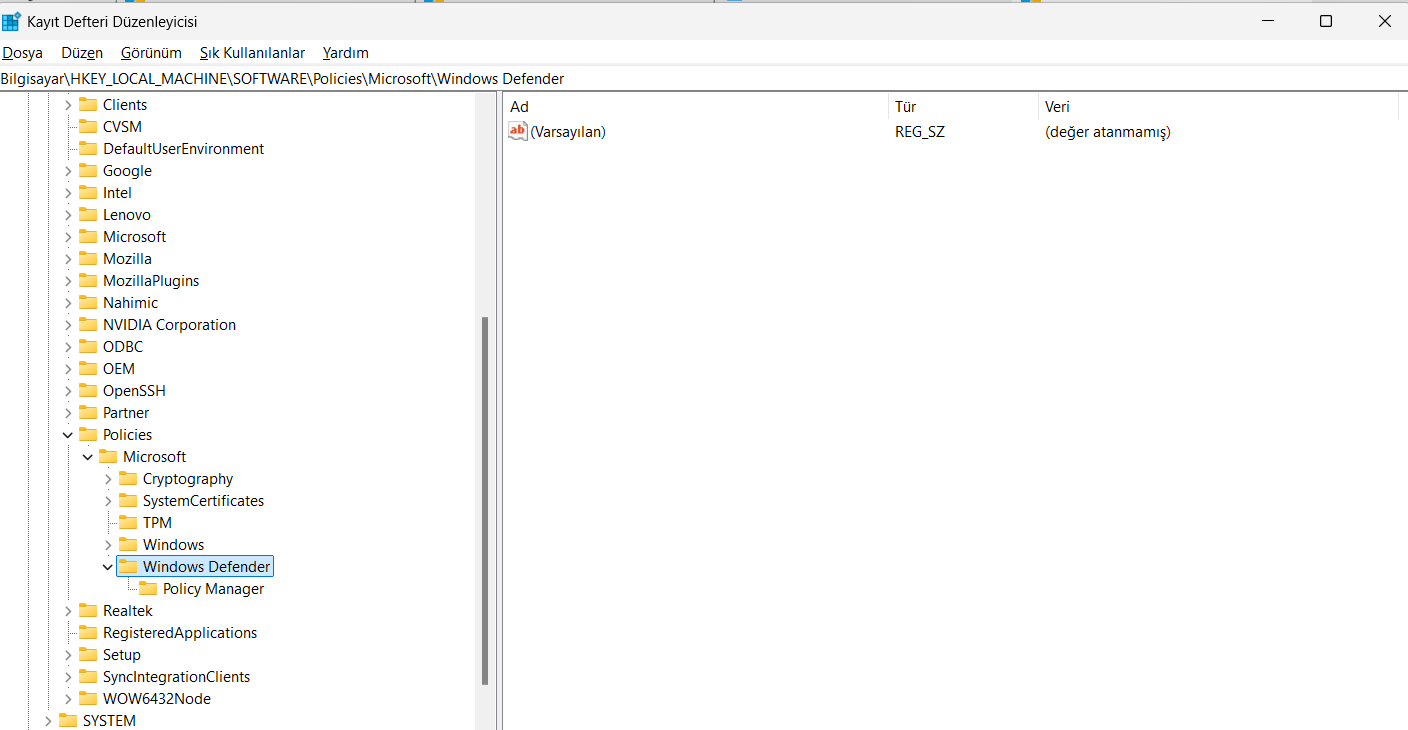The width and height of the screenshot is (1408, 730).
Task: Open the Sık Kullanılanlar menu
Action: click(252, 53)
